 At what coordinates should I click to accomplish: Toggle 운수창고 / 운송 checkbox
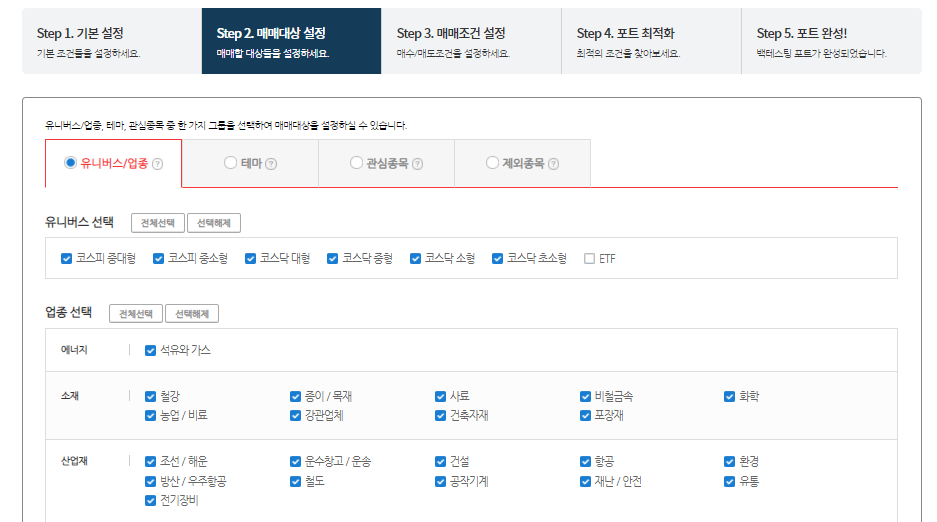(295, 462)
